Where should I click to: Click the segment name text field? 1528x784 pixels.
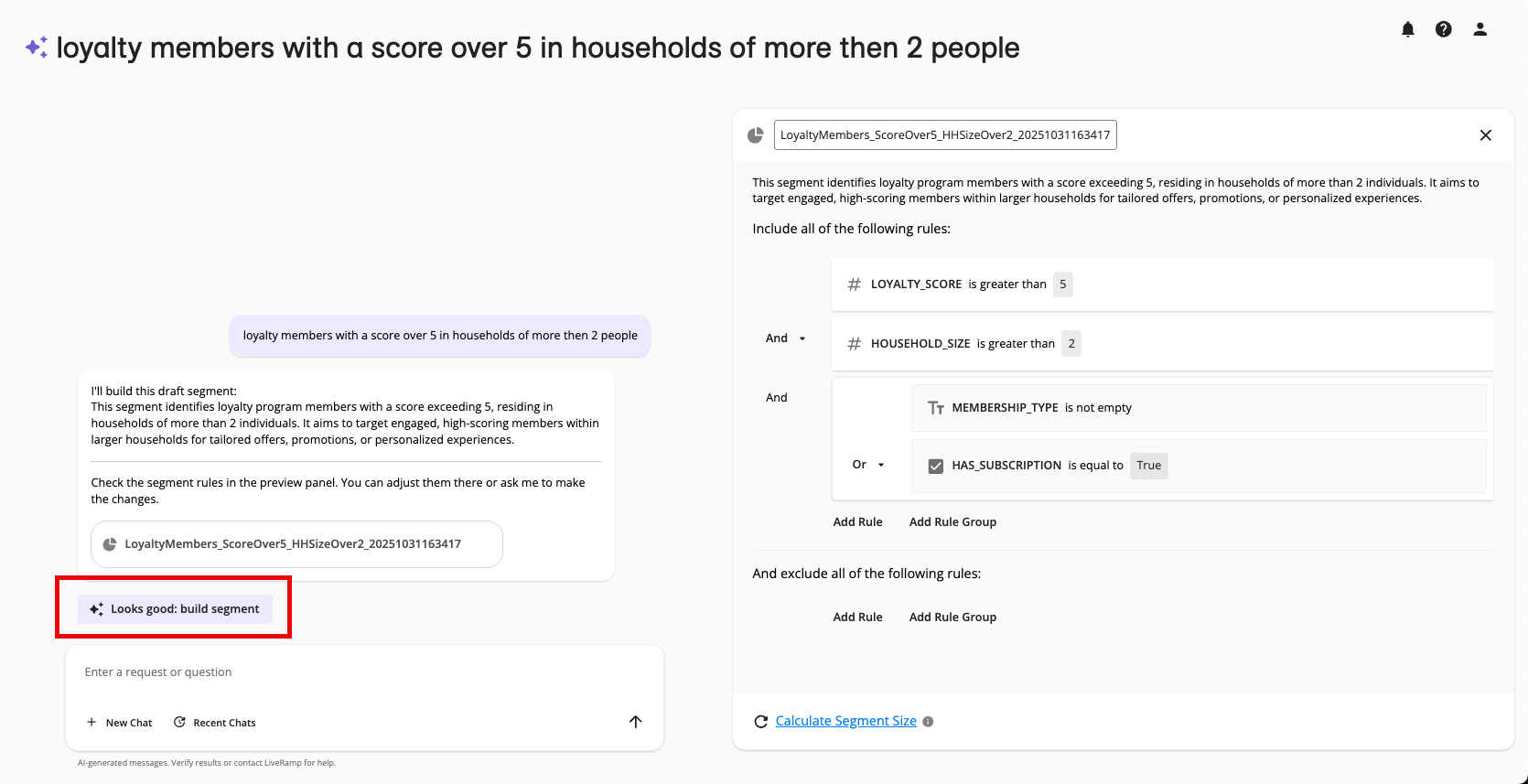click(945, 135)
